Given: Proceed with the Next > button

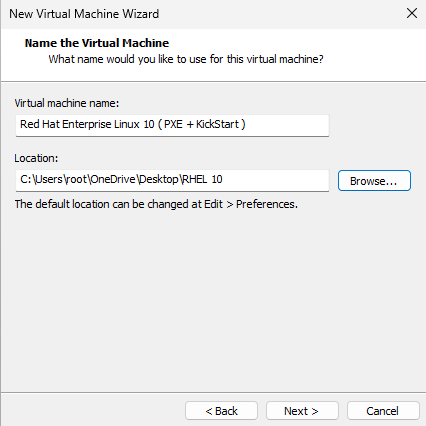Looking at the screenshot, I should (x=302, y=411).
